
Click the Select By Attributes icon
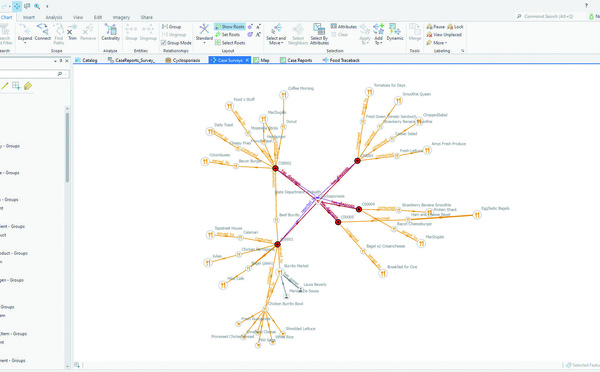pos(319,29)
